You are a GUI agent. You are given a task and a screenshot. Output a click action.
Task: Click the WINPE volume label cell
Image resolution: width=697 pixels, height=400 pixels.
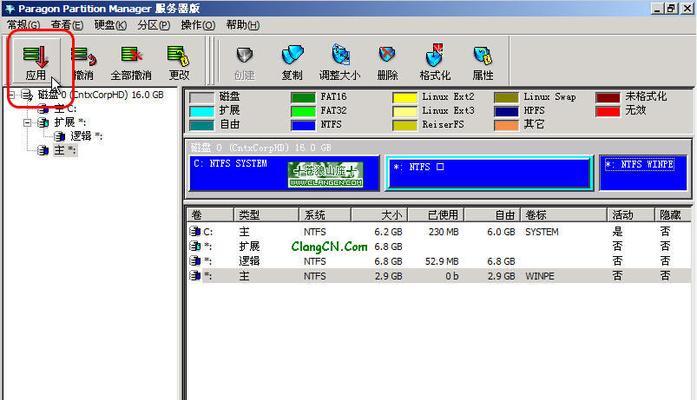point(540,276)
